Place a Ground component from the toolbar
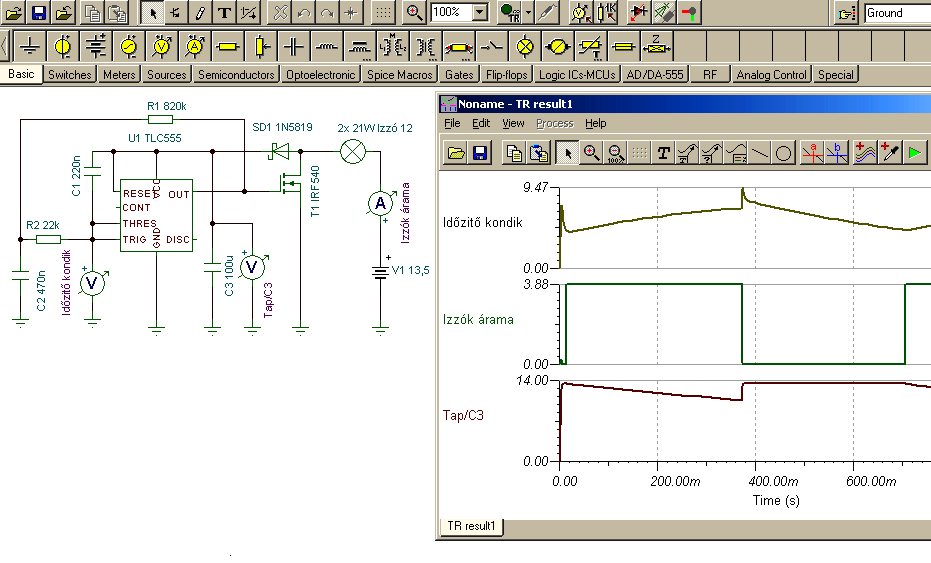Viewport: 931px width, 563px height. [30, 46]
